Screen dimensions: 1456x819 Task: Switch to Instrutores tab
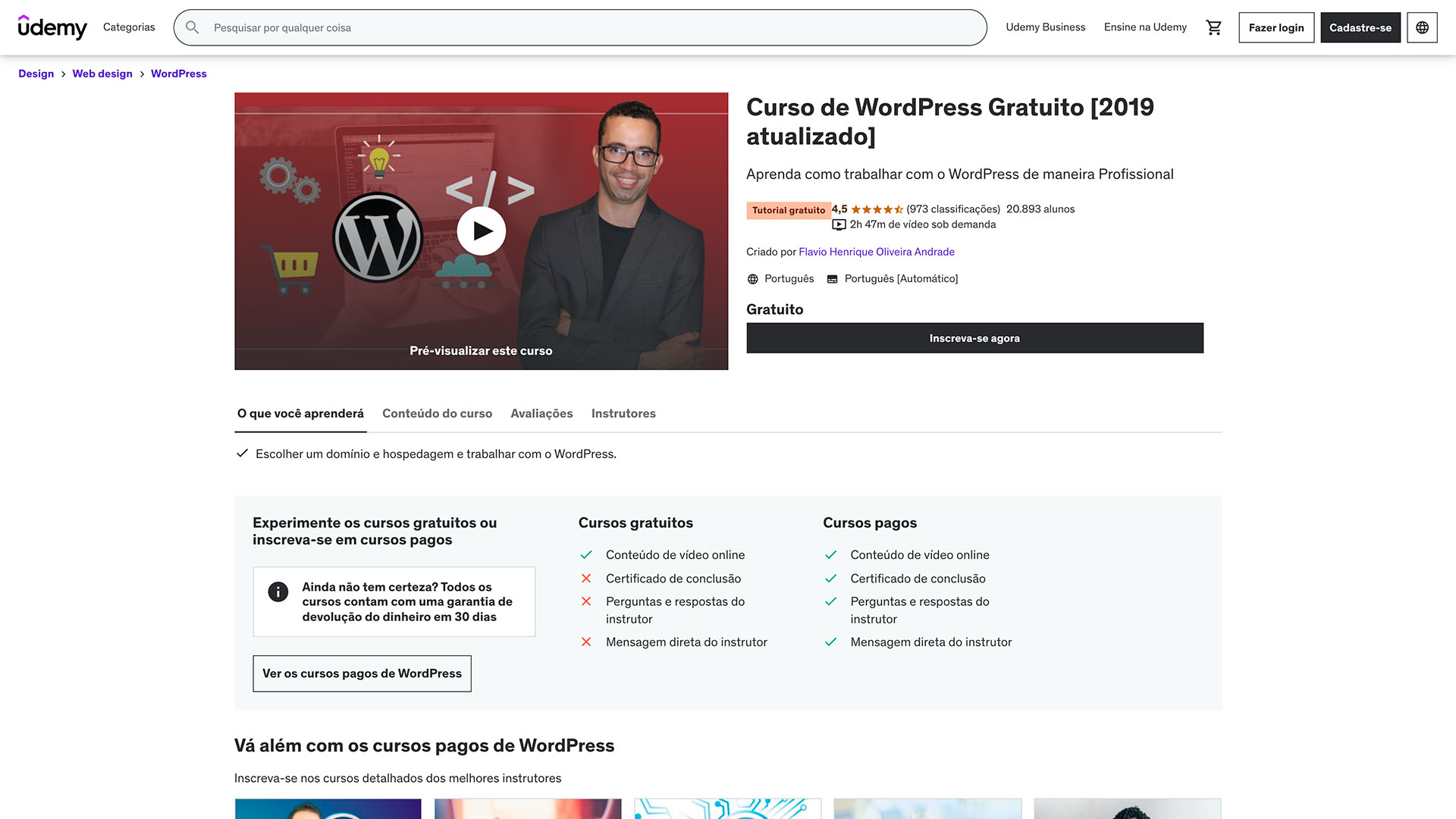623,413
